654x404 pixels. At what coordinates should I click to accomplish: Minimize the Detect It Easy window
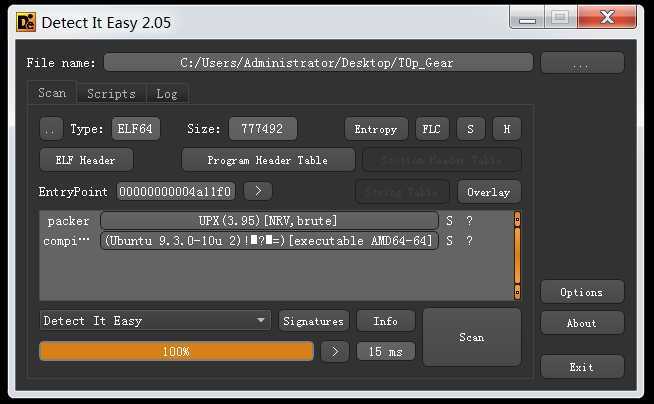527,18
